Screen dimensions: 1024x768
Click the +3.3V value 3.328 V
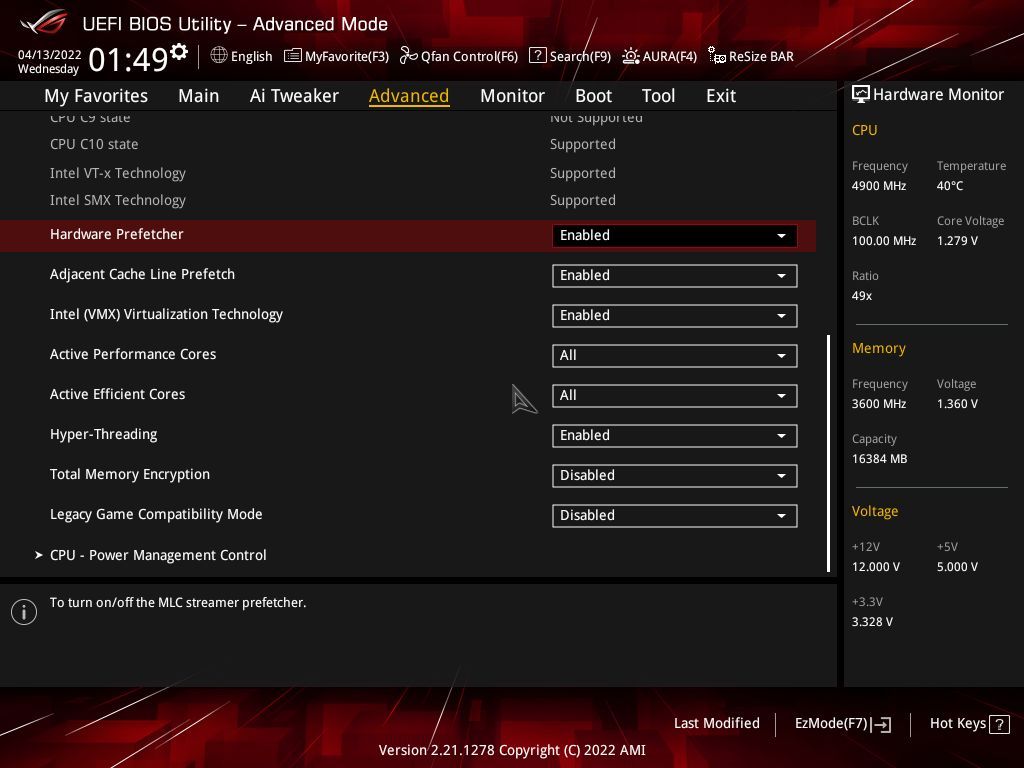pyautogui.click(x=872, y=622)
